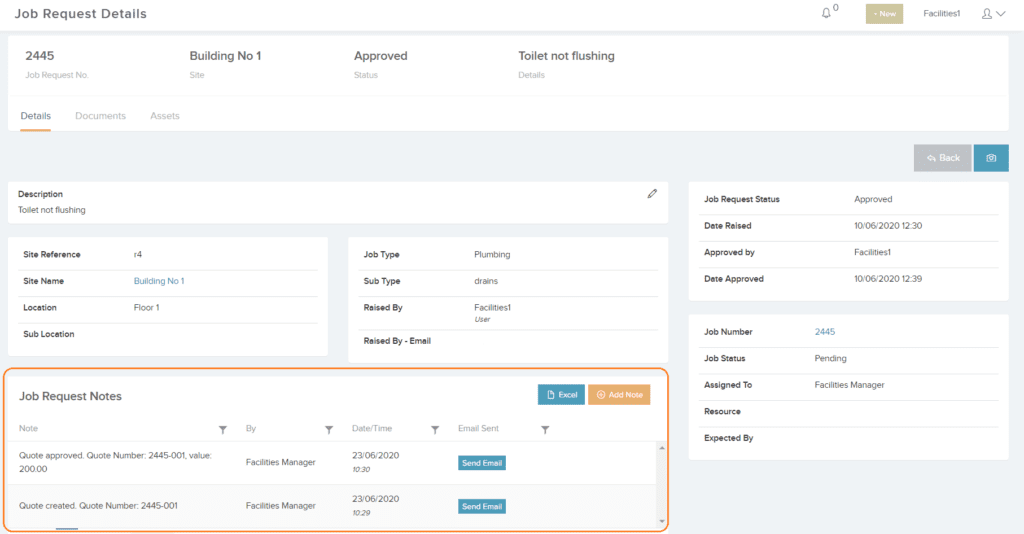Open the user profile icon menu
The image size is (1024, 534).
point(993,14)
